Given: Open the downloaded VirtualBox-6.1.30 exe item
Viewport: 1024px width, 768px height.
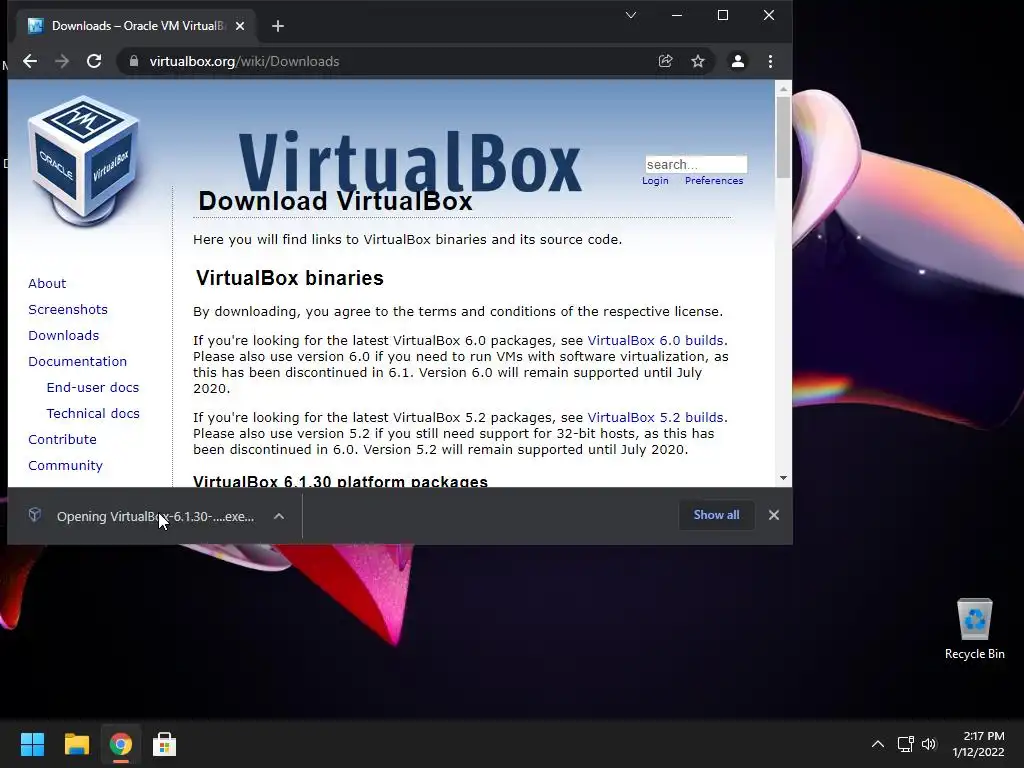Looking at the screenshot, I should point(155,517).
